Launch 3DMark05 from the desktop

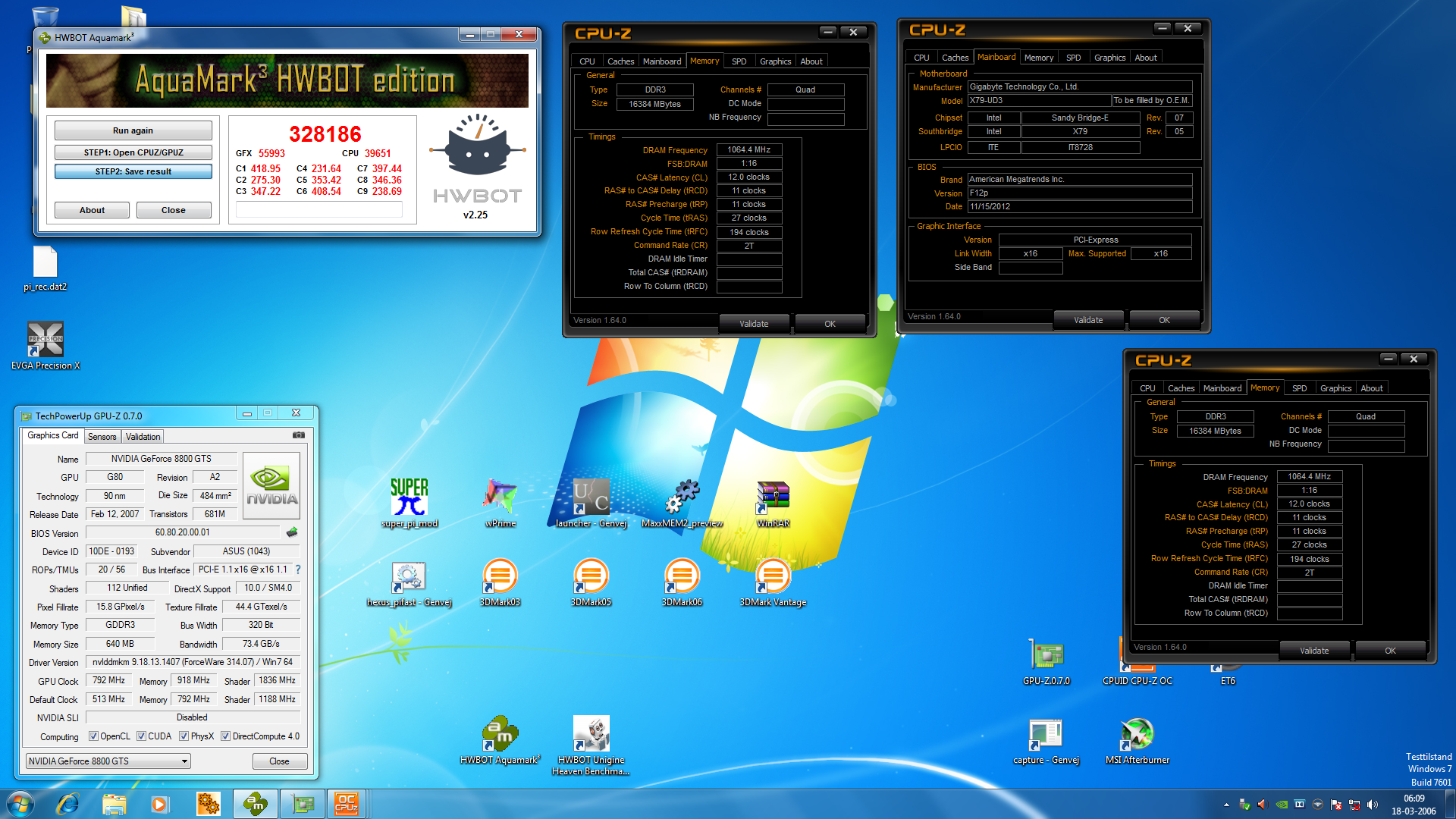tap(591, 584)
